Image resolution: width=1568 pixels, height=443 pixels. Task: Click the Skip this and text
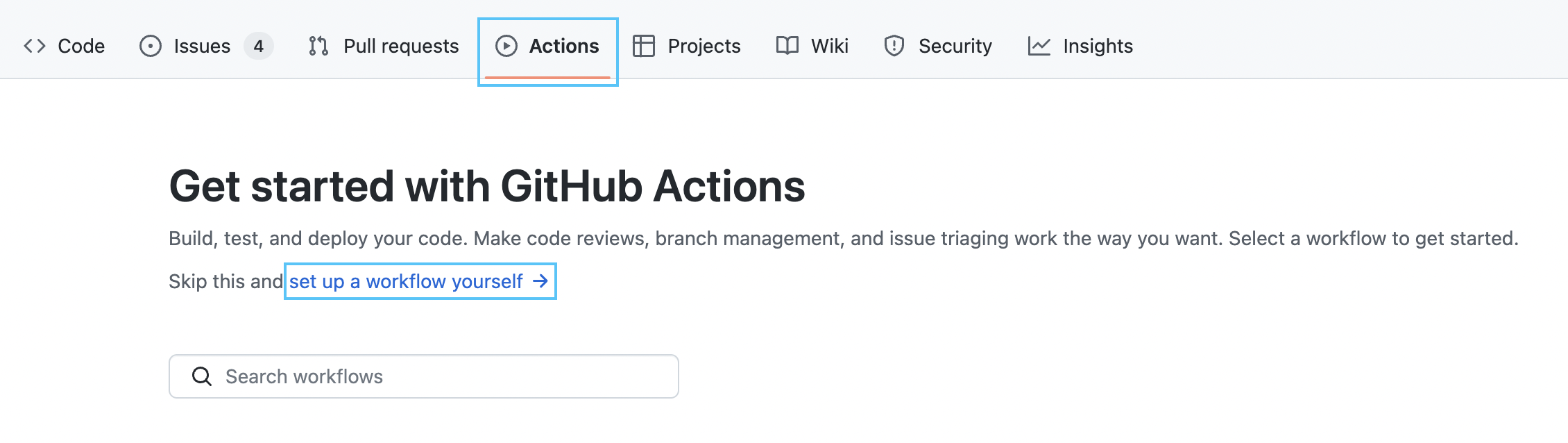226,281
